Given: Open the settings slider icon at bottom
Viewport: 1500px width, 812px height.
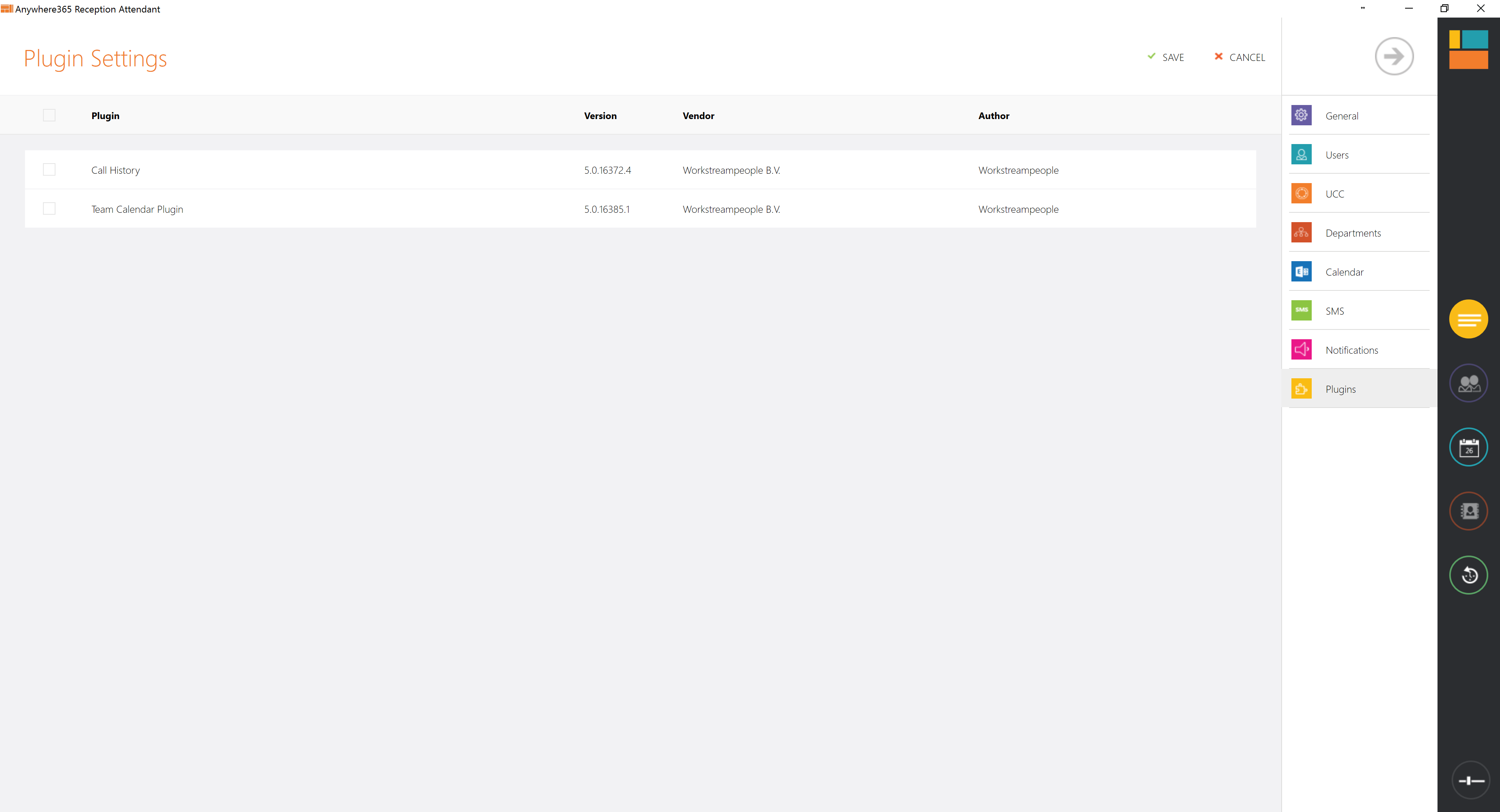Looking at the screenshot, I should click(1470, 780).
